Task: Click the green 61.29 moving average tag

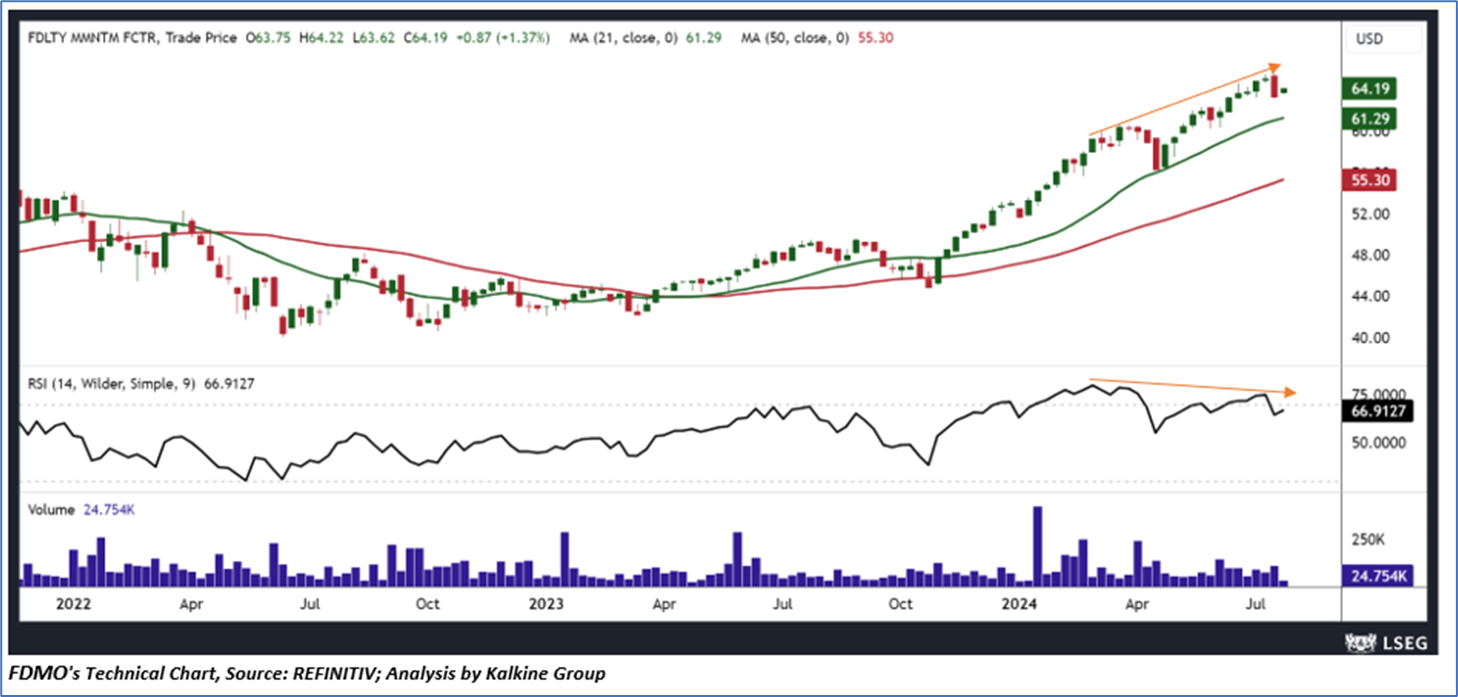Action: coord(1372,119)
